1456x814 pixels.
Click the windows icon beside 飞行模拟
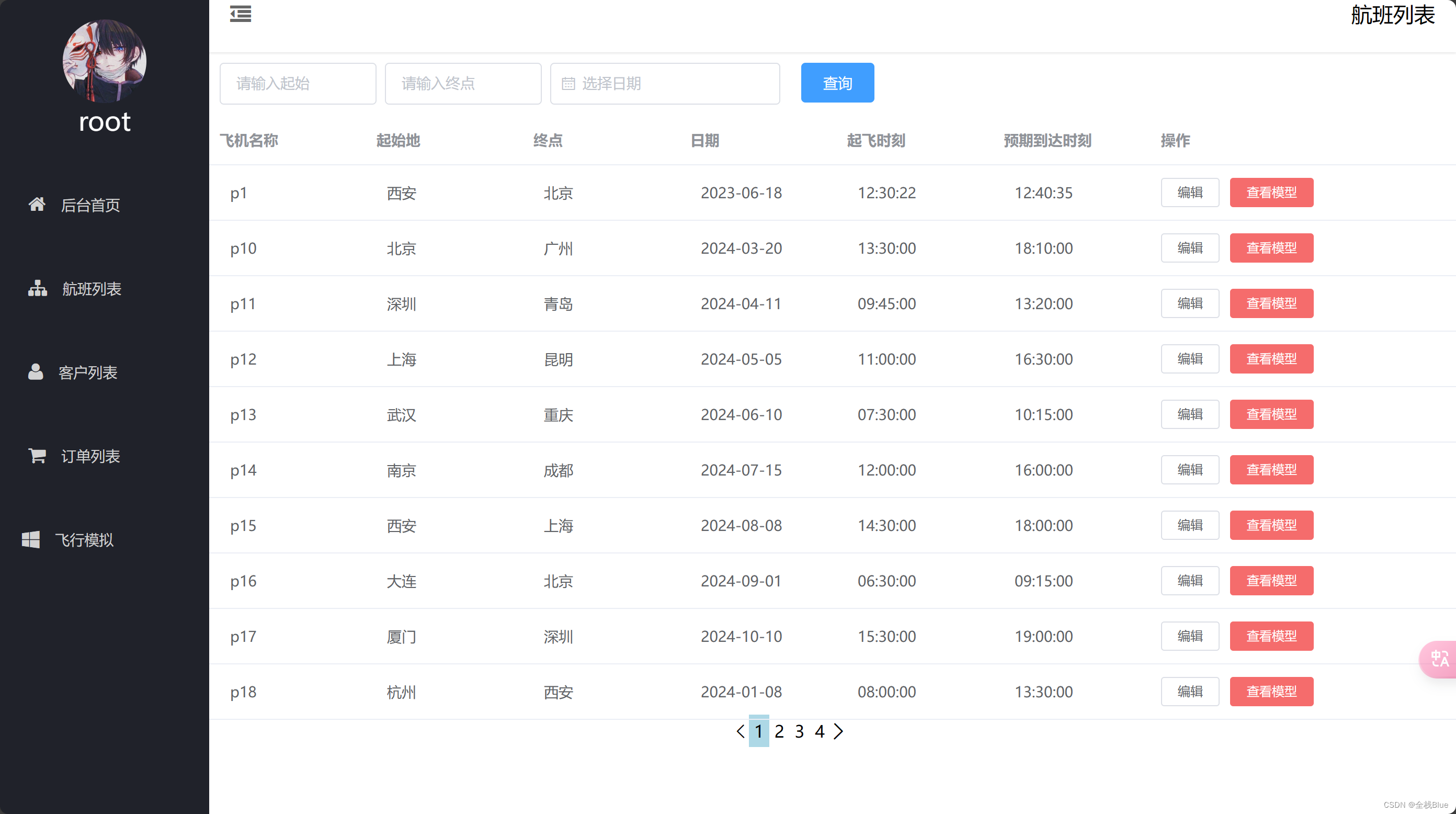pos(30,539)
